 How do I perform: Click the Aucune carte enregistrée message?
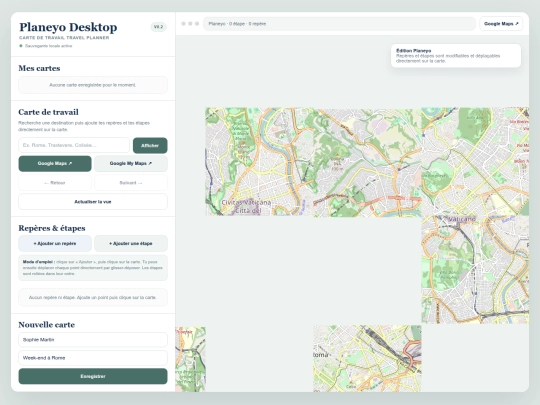[93, 85]
